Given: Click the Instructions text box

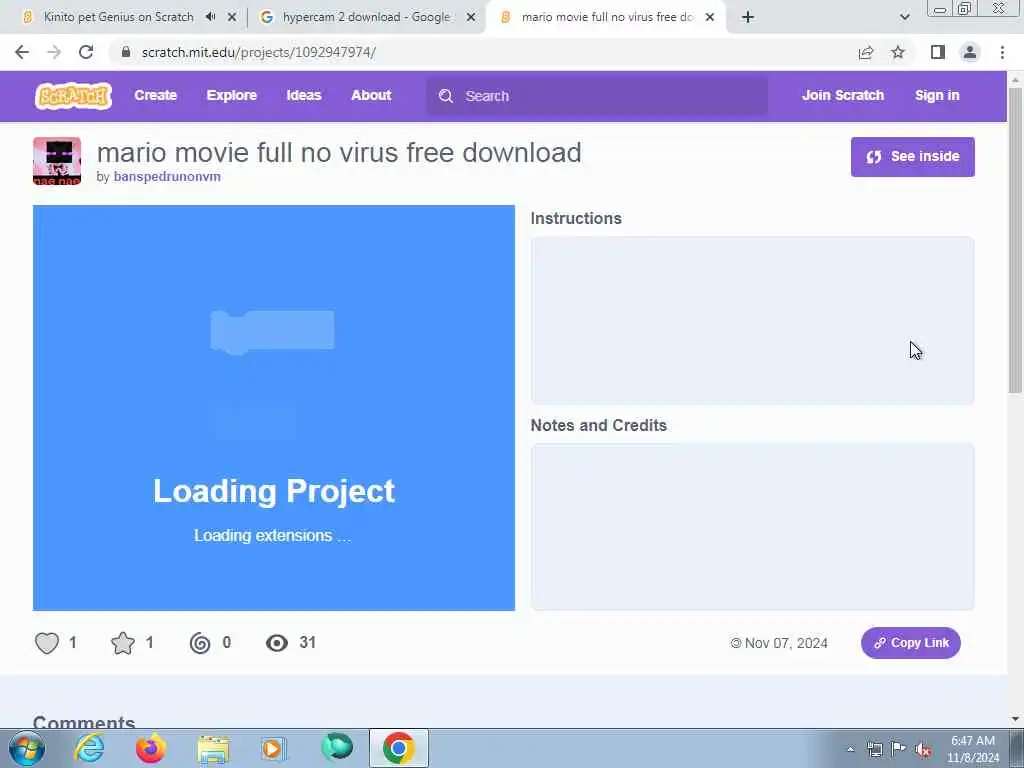Looking at the screenshot, I should (x=752, y=321).
